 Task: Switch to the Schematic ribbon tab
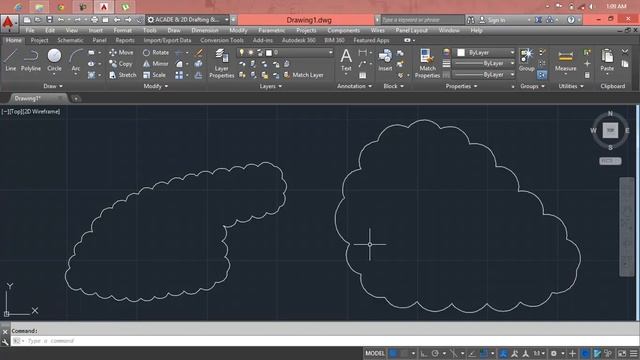70,40
